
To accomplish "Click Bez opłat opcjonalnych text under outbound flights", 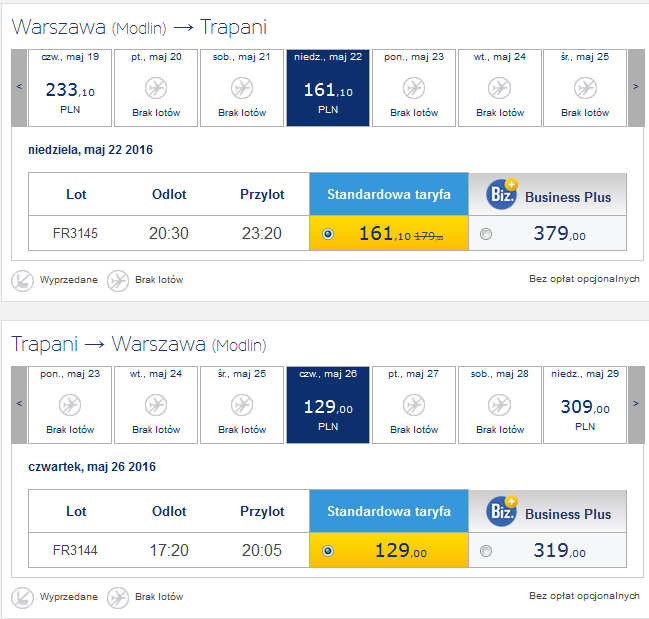I will [584, 279].
